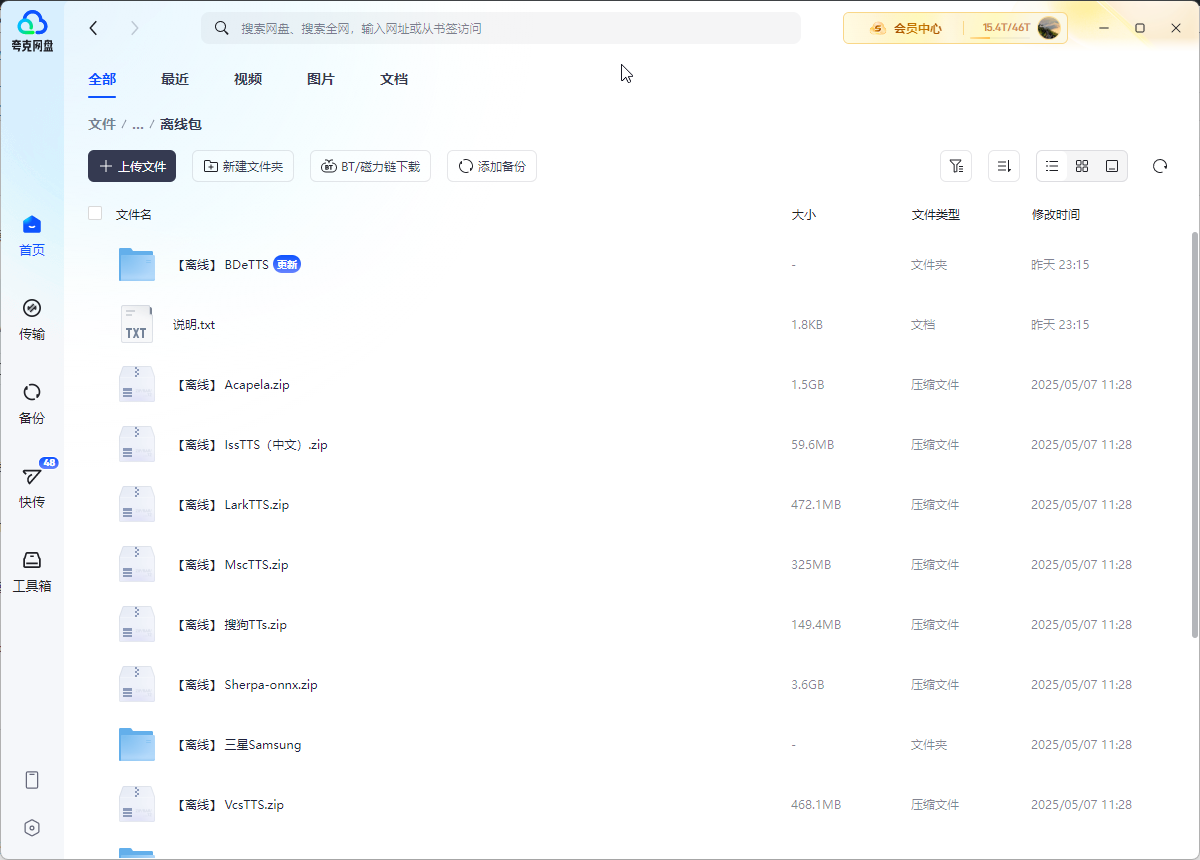
Task: Switch to the 图片 tab
Action: [321, 79]
